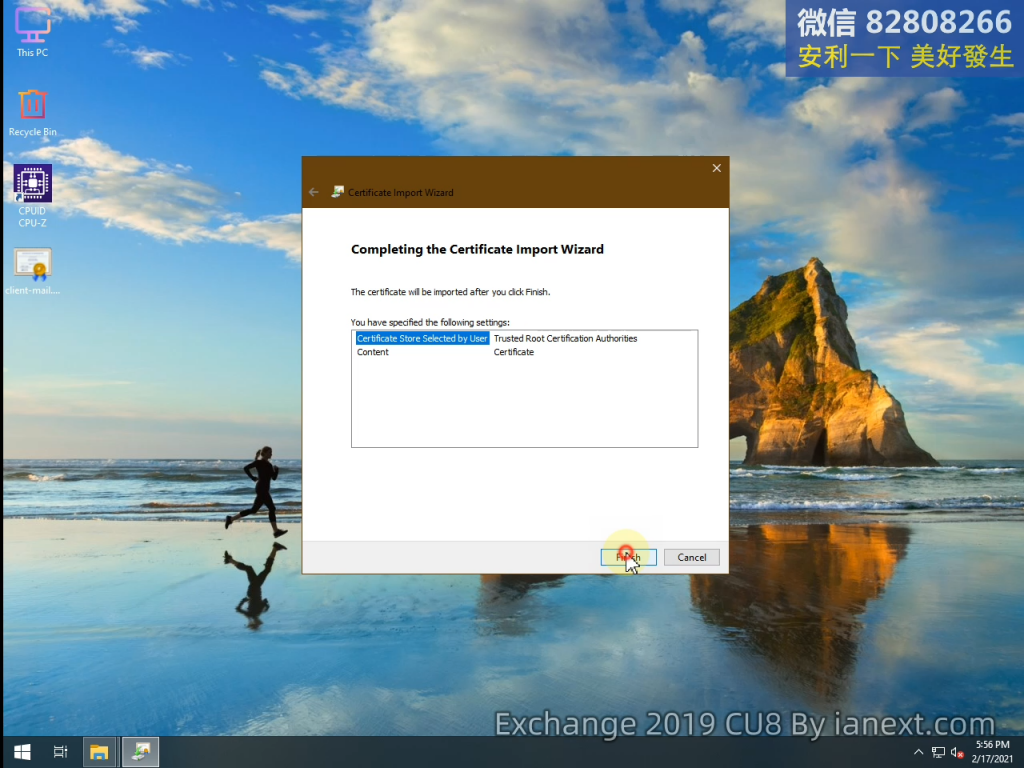Image resolution: width=1024 pixels, height=768 pixels.
Task: Click the Finish button to import certificate
Action: click(x=628, y=557)
